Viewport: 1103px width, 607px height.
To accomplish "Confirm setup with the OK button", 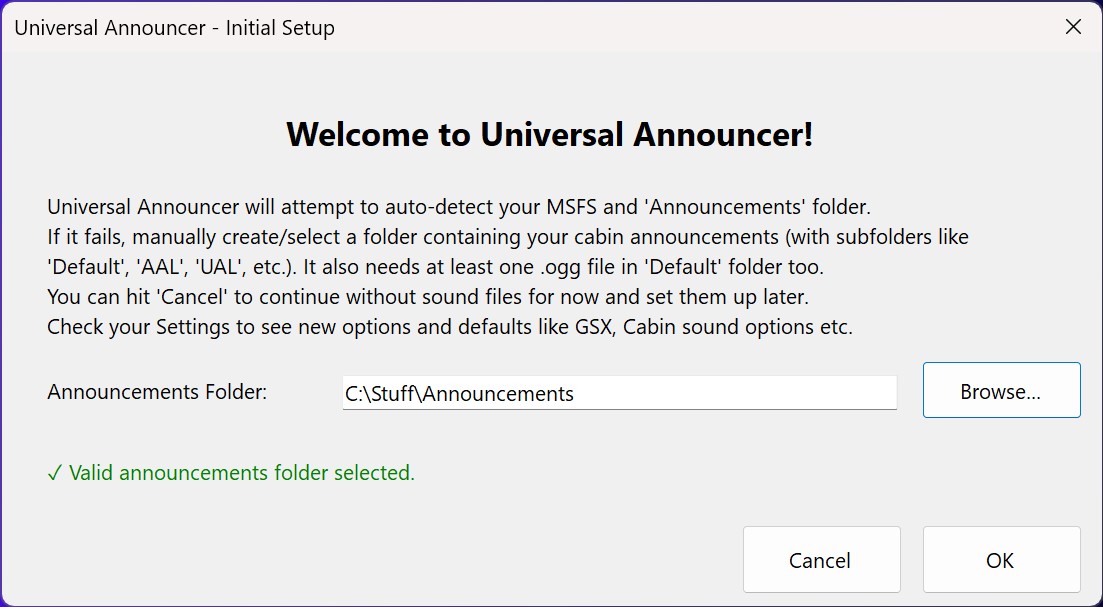I will coord(1001,560).
